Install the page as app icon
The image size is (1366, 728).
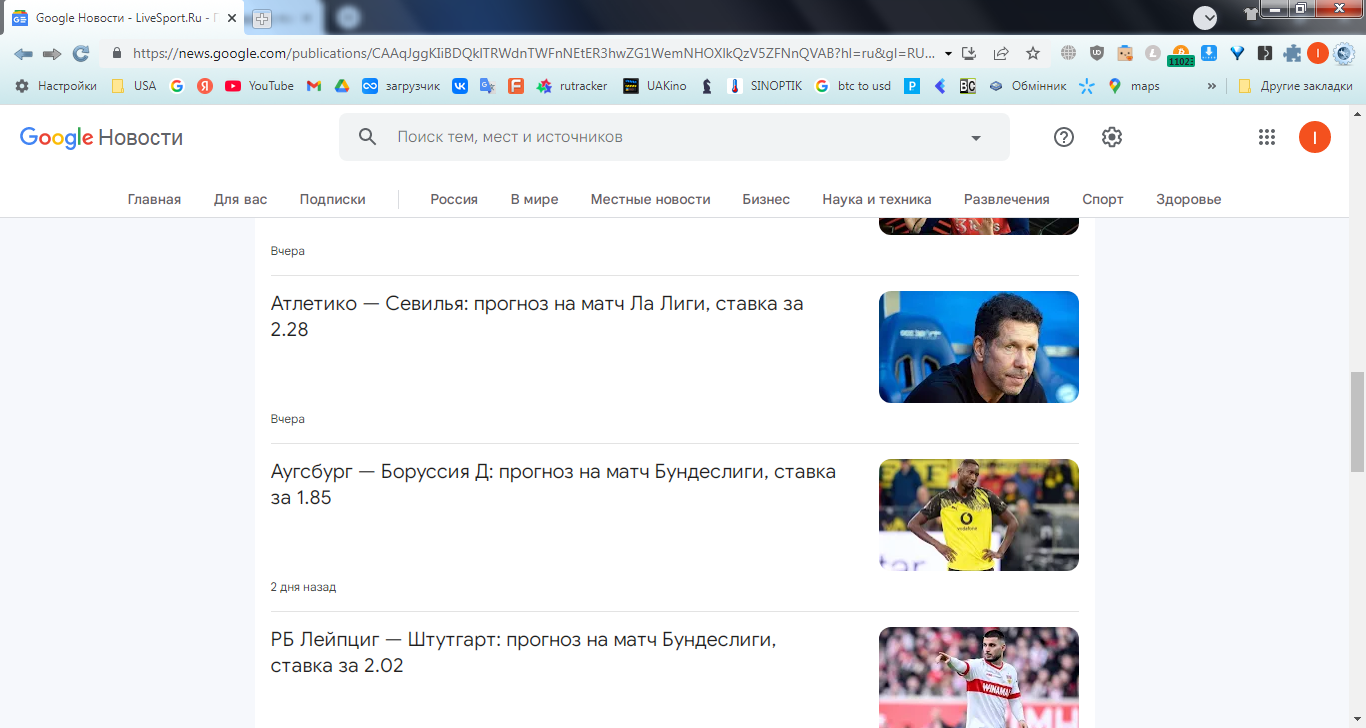pyautogui.click(x=969, y=54)
